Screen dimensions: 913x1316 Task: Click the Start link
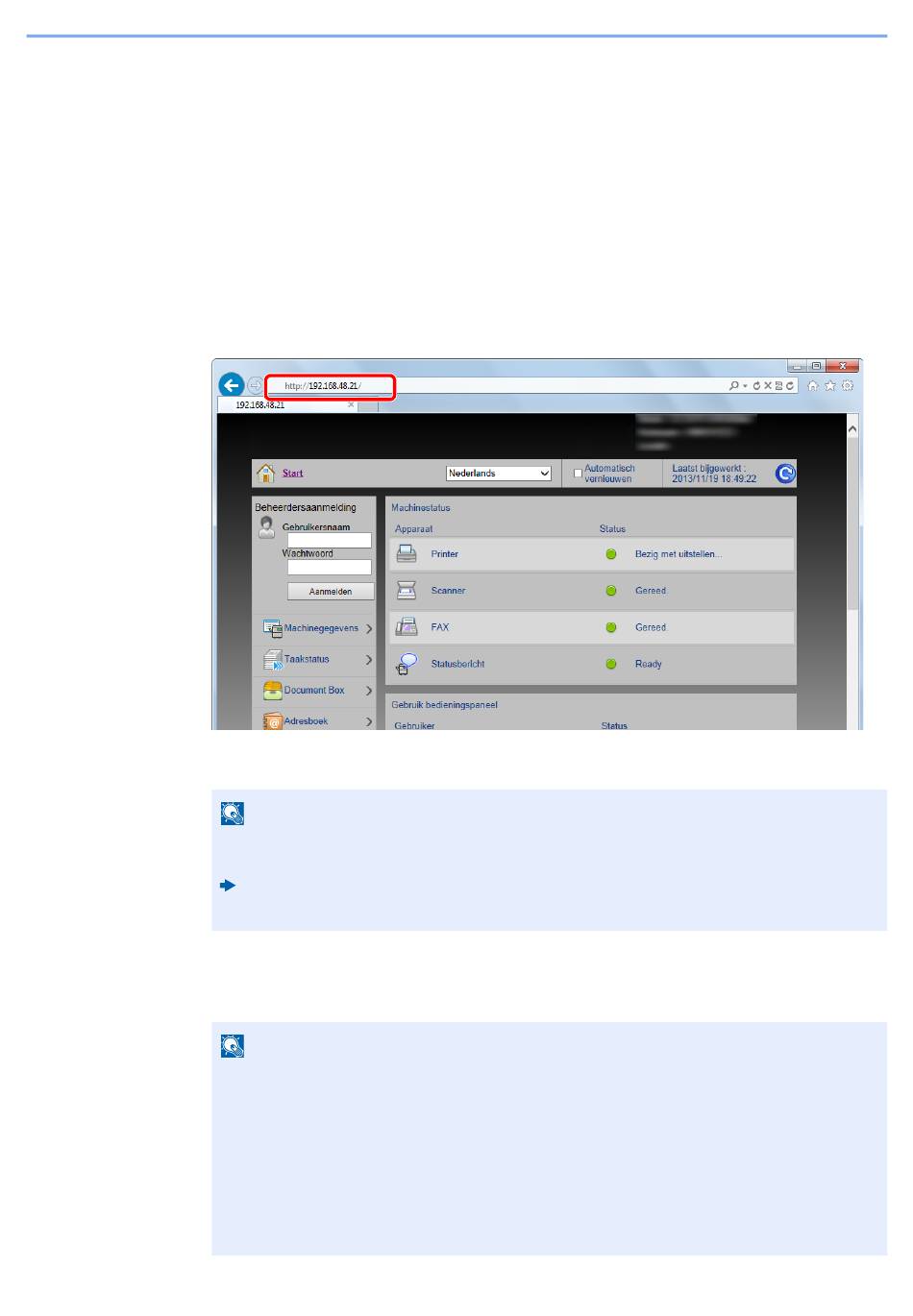pyautogui.click(x=293, y=473)
